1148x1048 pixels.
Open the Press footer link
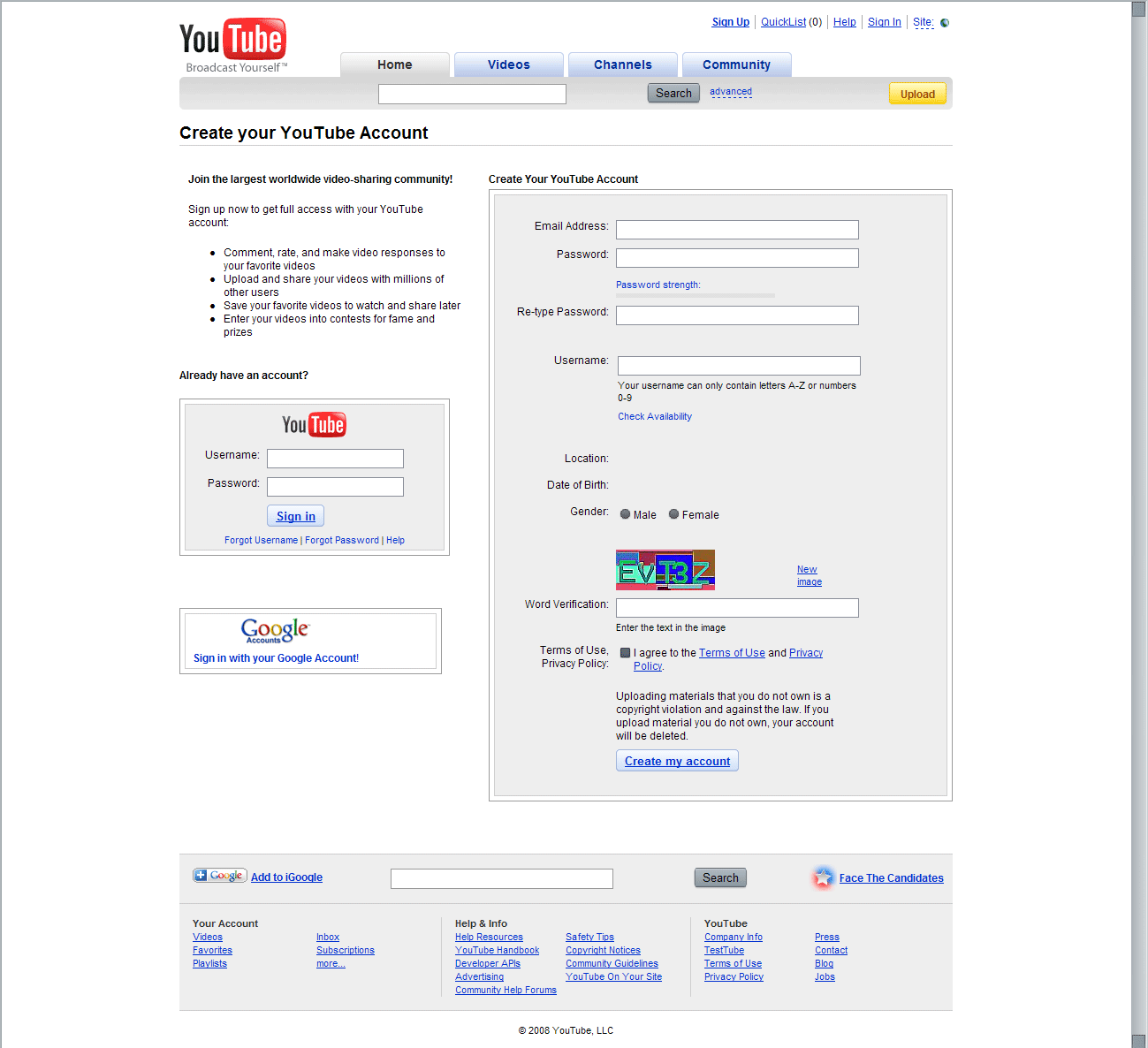[827, 938]
